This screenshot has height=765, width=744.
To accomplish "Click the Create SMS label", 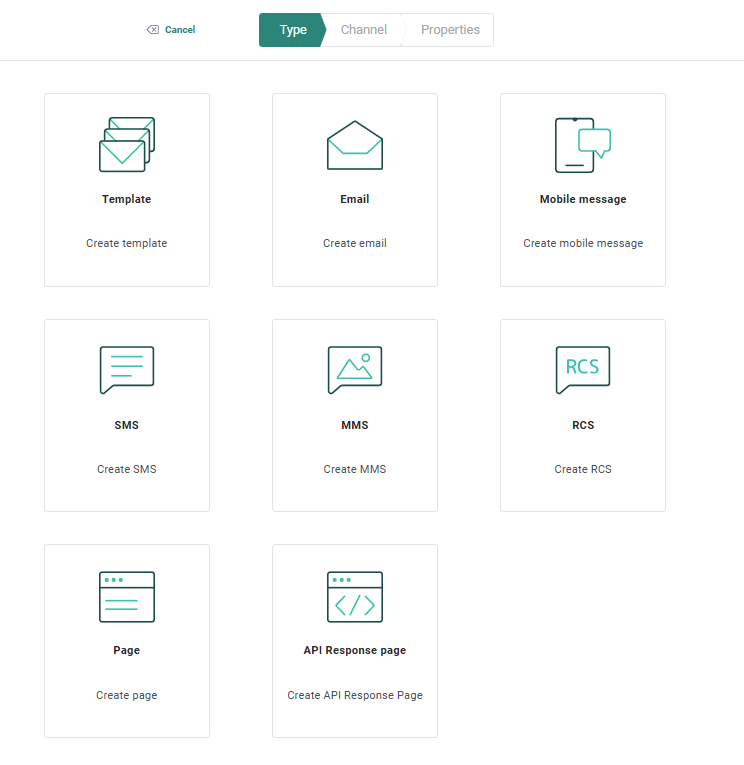I will 127,469.
